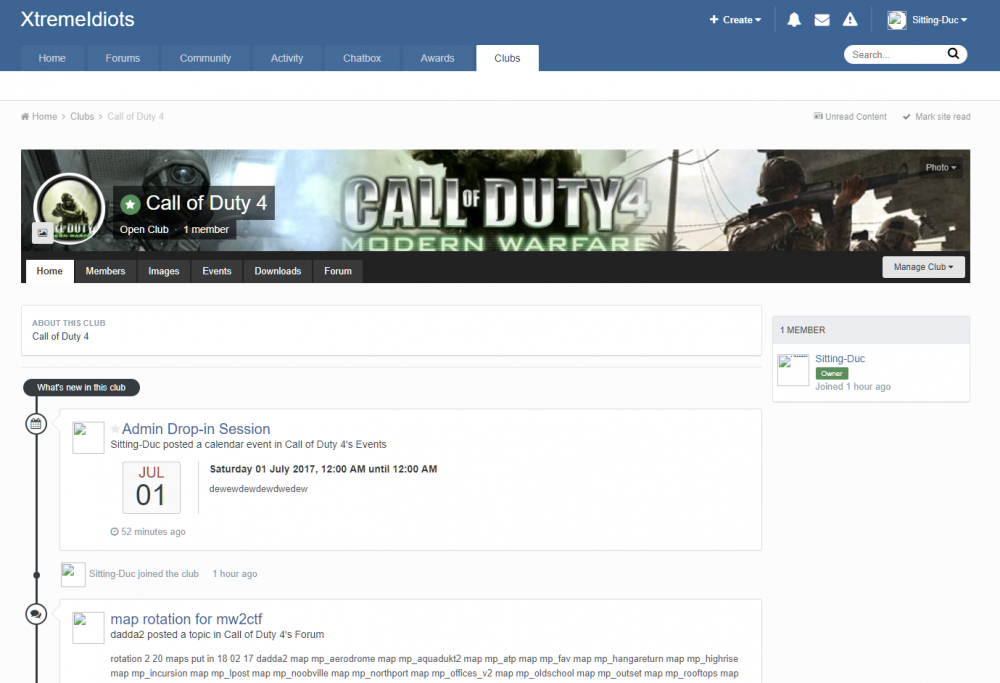The image size is (1000, 683).
Task: Open the Admin Drop-in Session event link
Action: pos(196,429)
